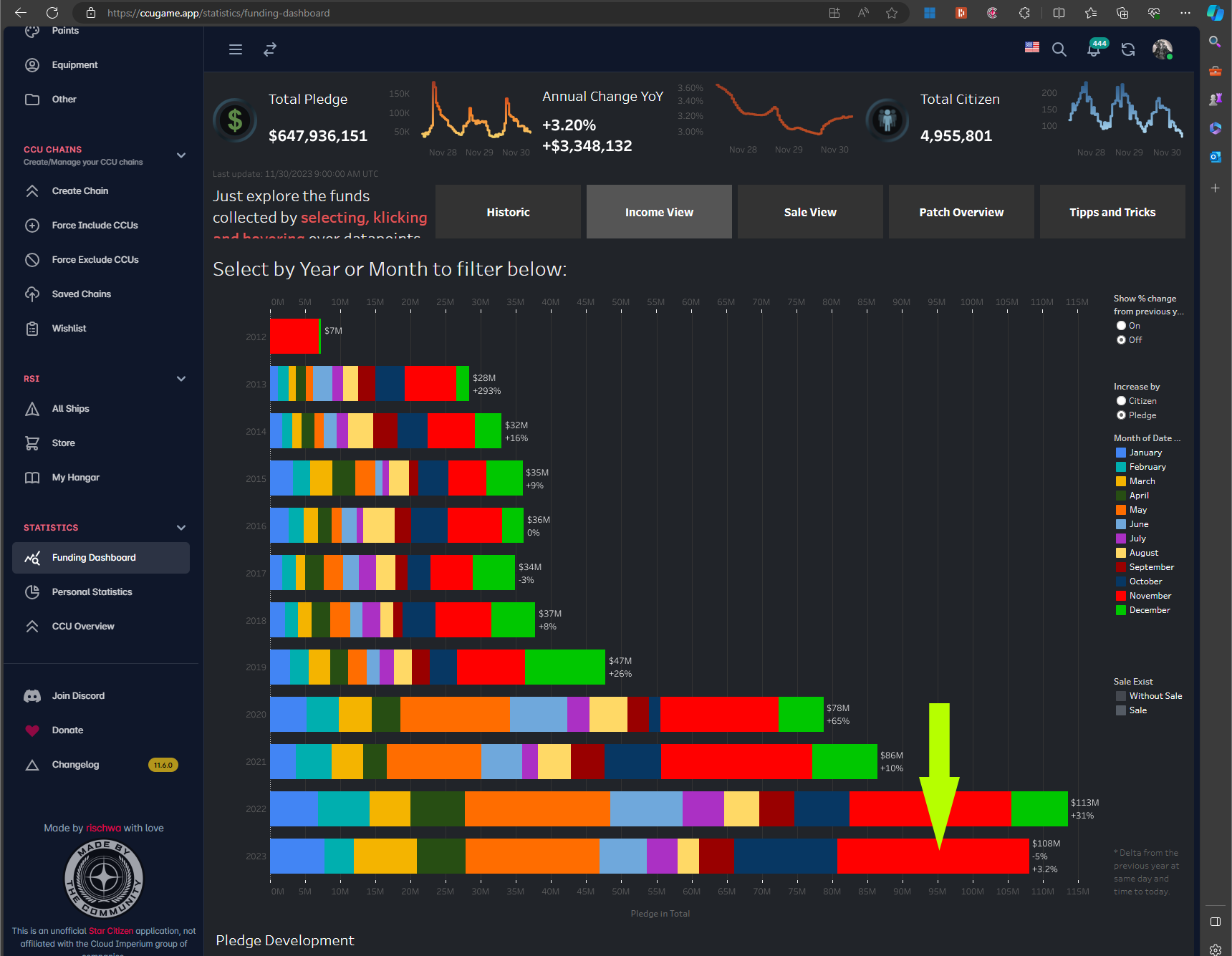Collapse the RSI sidebar section
The width and height of the screenshot is (1232, 956).
[x=181, y=379]
